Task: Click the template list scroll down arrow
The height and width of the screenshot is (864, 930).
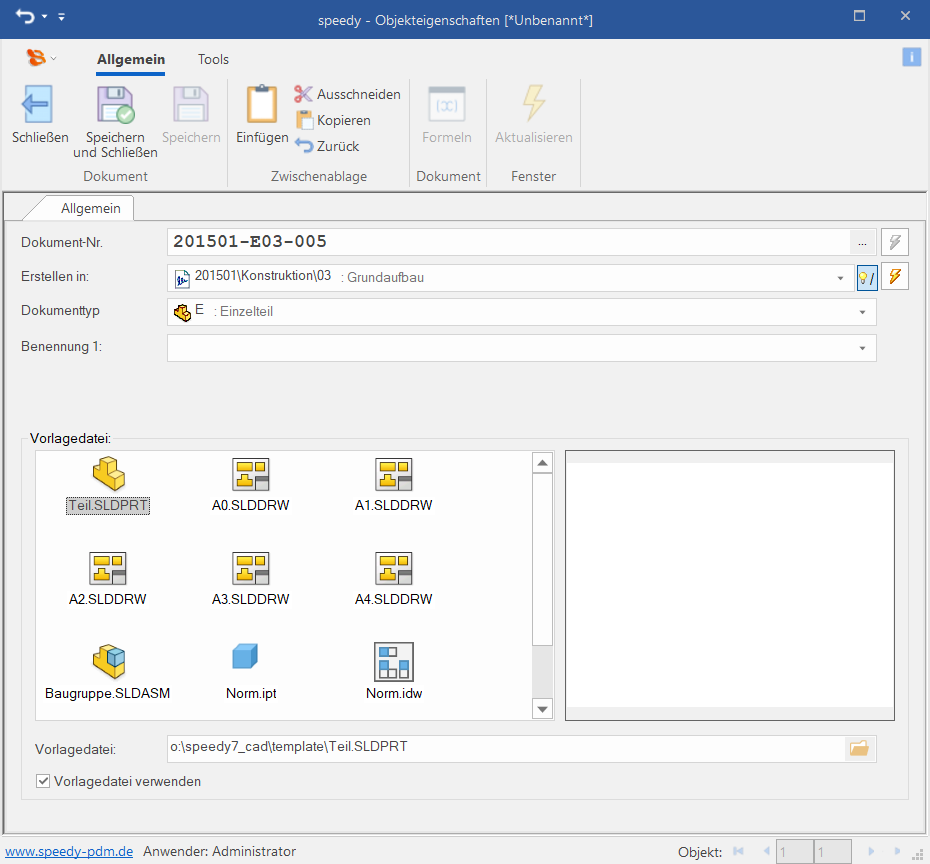Action: pyautogui.click(x=542, y=709)
